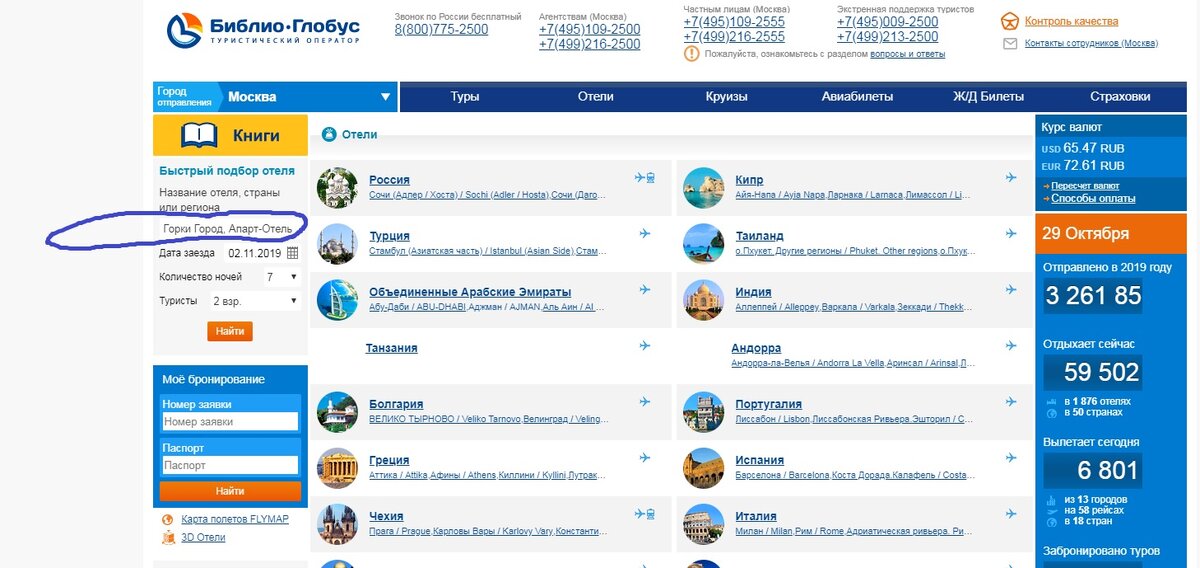Open the Туристы 2 взр. dropdown

pyautogui.click(x=254, y=300)
